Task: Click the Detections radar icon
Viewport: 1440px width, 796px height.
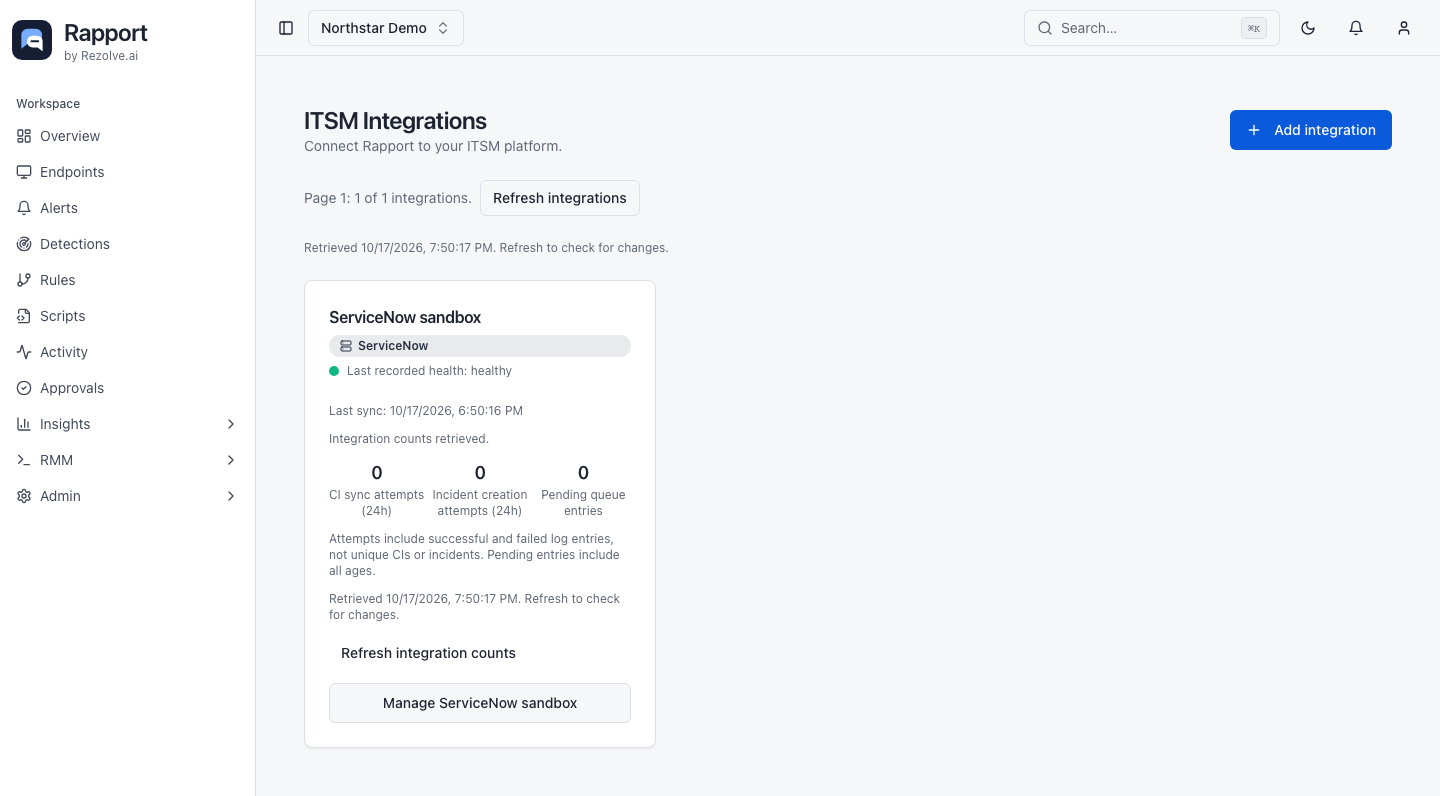Action: (x=24, y=244)
